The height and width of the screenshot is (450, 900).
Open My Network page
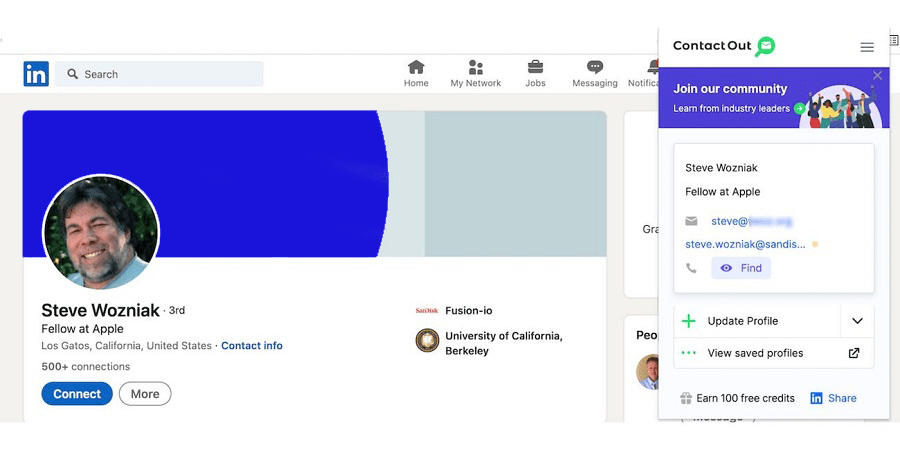475,74
